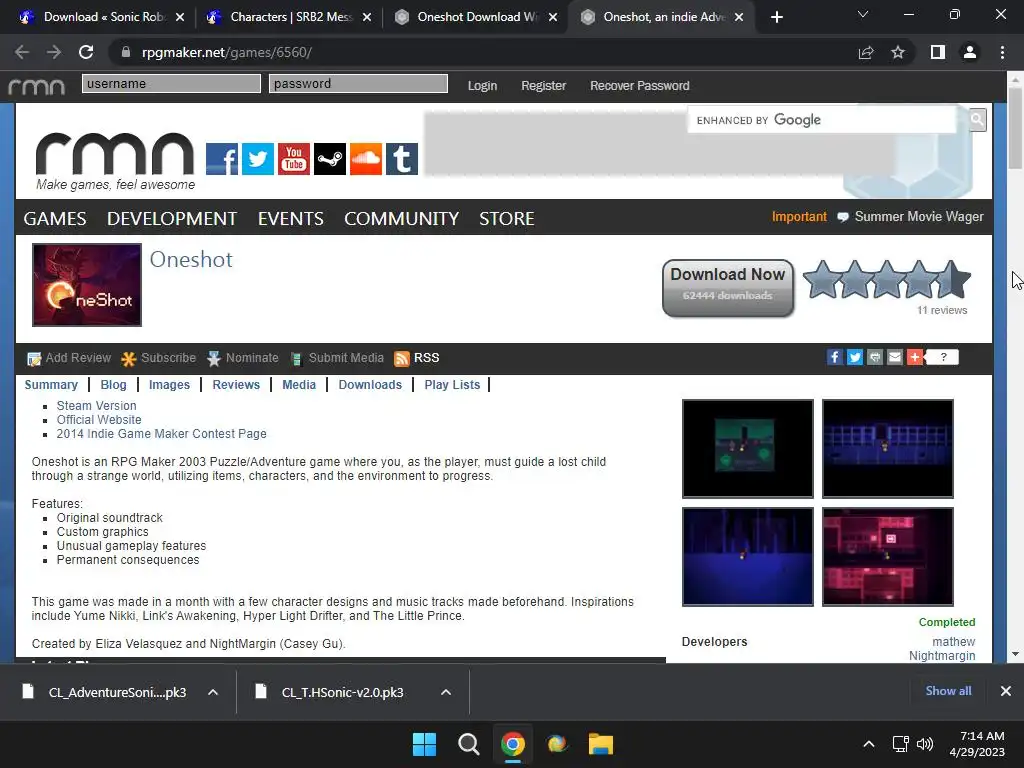This screenshot has height=768, width=1024.
Task: Share game page by email
Action: click(x=895, y=357)
